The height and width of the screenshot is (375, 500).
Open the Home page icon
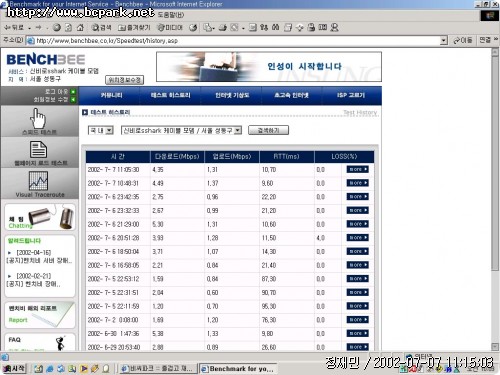(80, 28)
